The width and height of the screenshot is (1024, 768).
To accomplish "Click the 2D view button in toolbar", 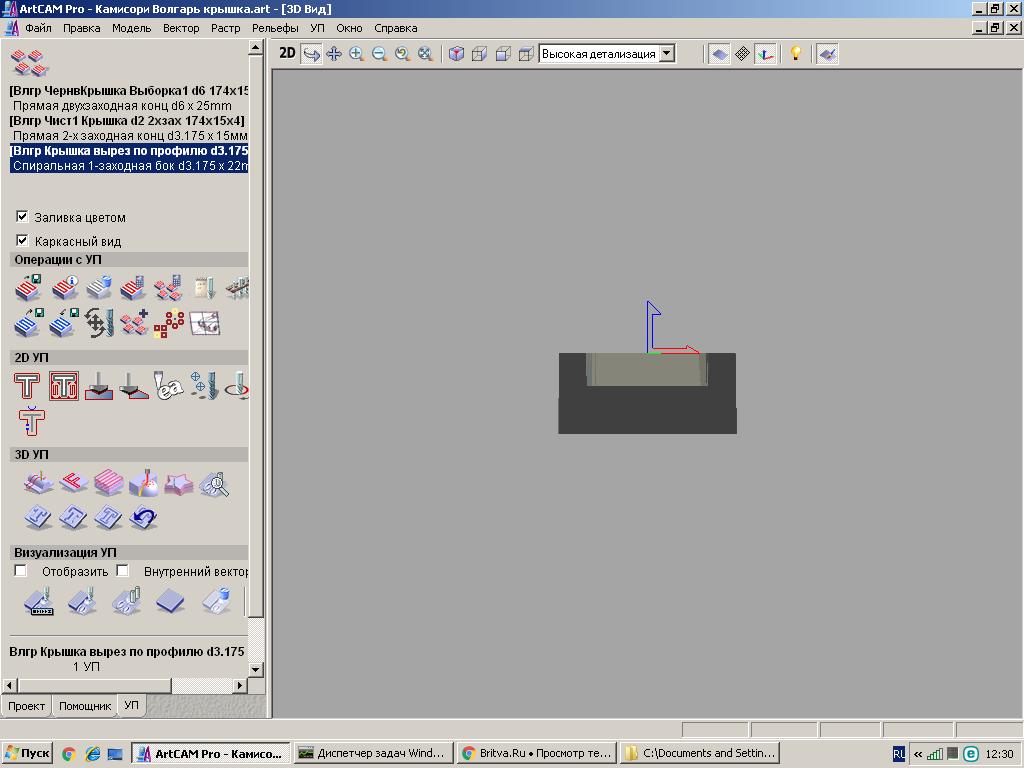I will pos(287,54).
